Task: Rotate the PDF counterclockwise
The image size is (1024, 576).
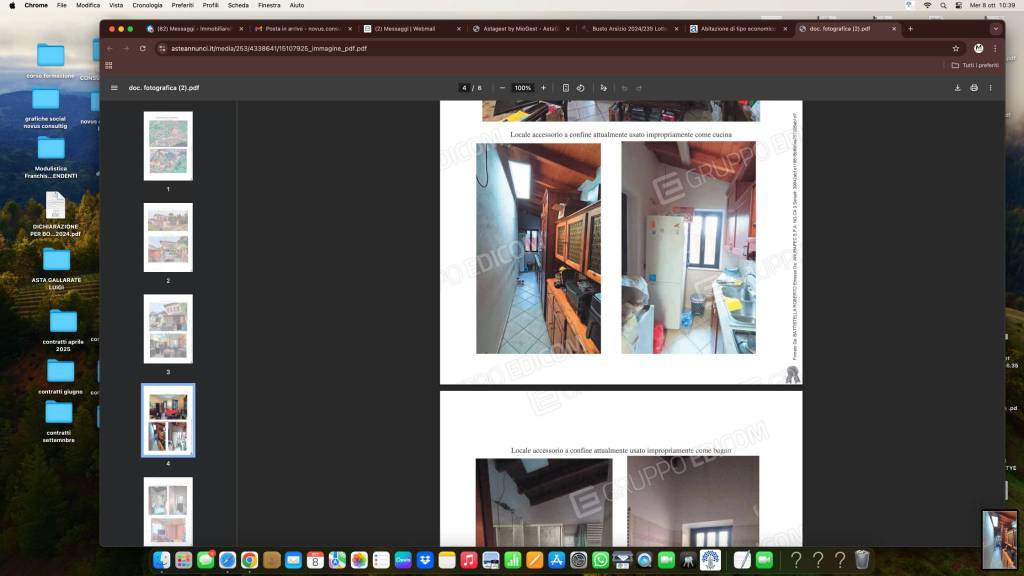Action: coord(580,88)
